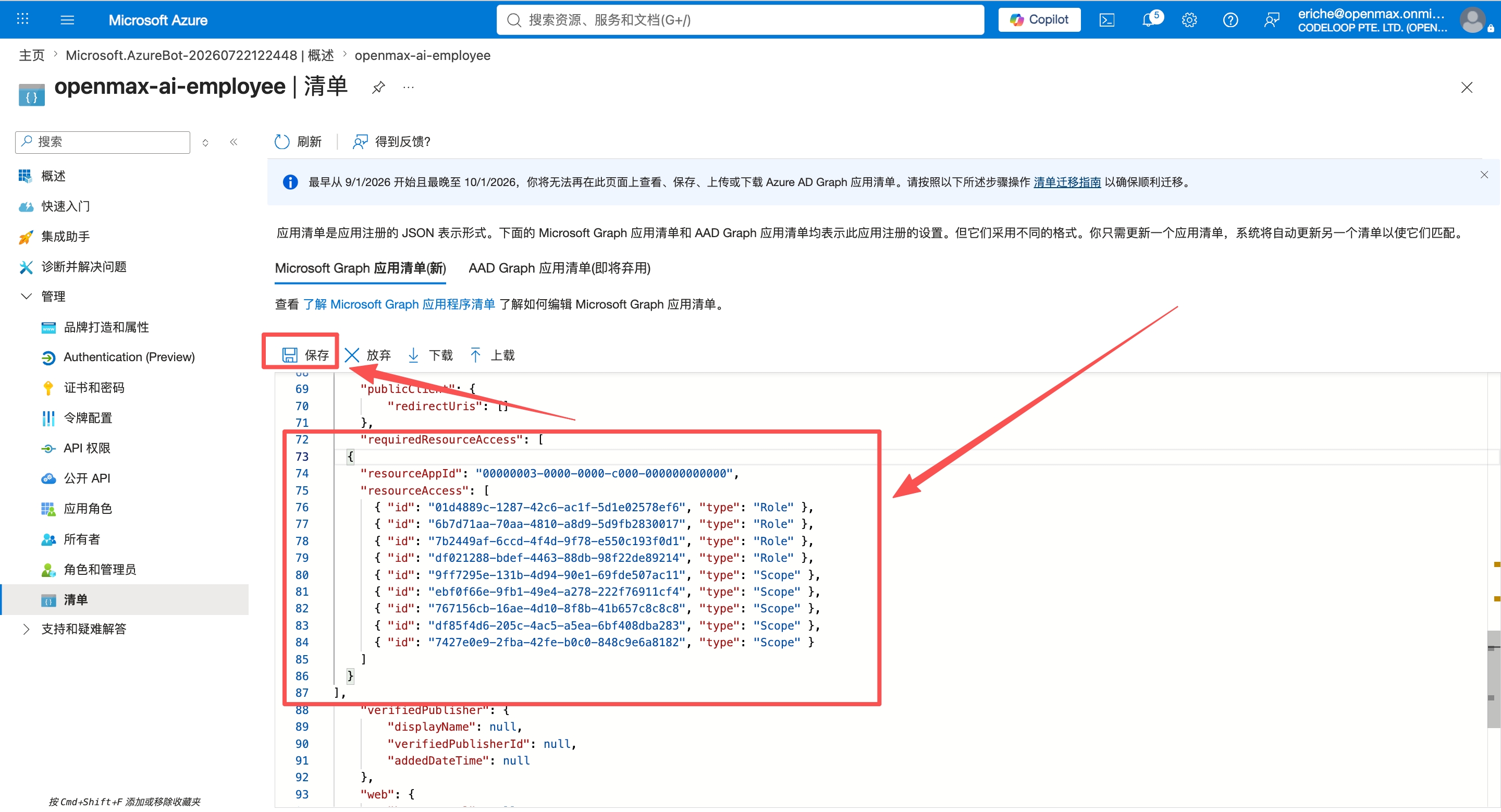Click the "resourceAppId" key on line 74
Viewport: 1501px width, 812px height.
(414, 474)
